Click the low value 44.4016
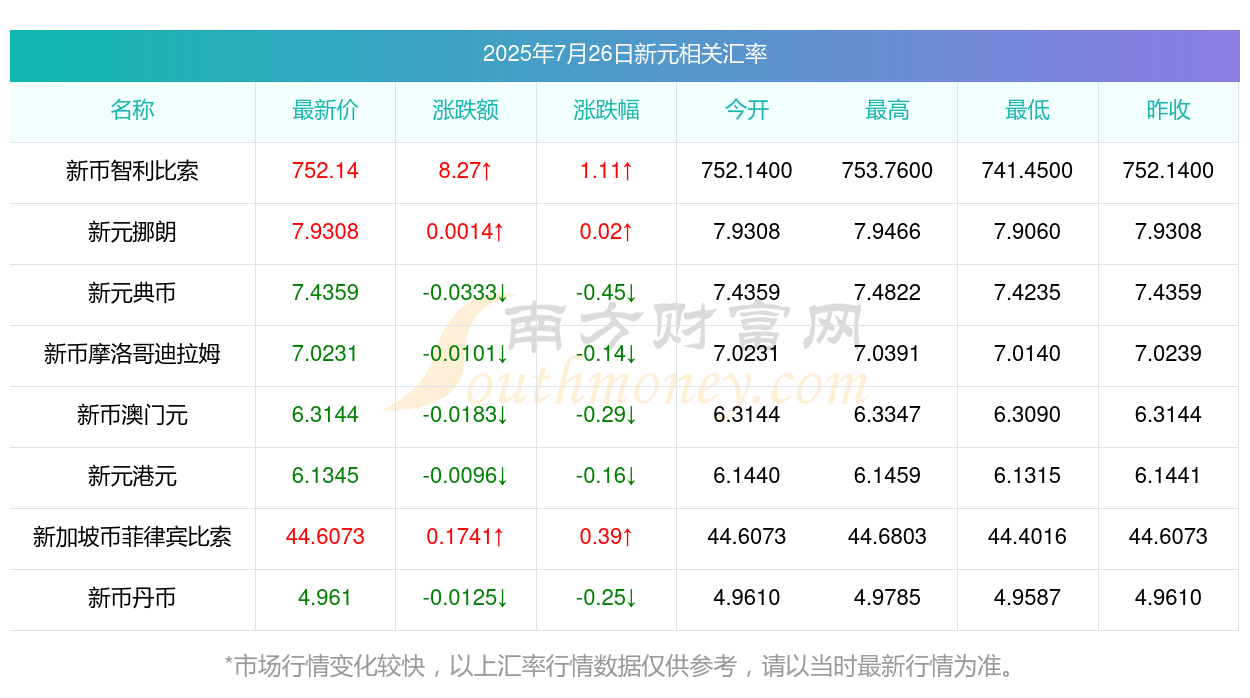The image size is (1250, 698). 1027,537
